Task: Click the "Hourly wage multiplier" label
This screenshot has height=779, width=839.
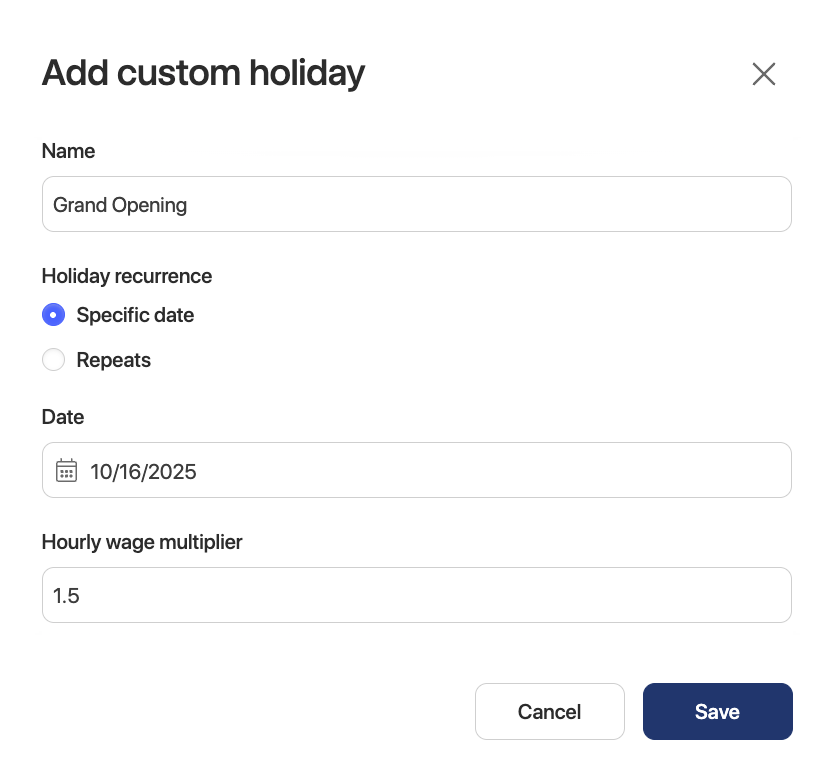Action: pyautogui.click(x=142, y=542)
